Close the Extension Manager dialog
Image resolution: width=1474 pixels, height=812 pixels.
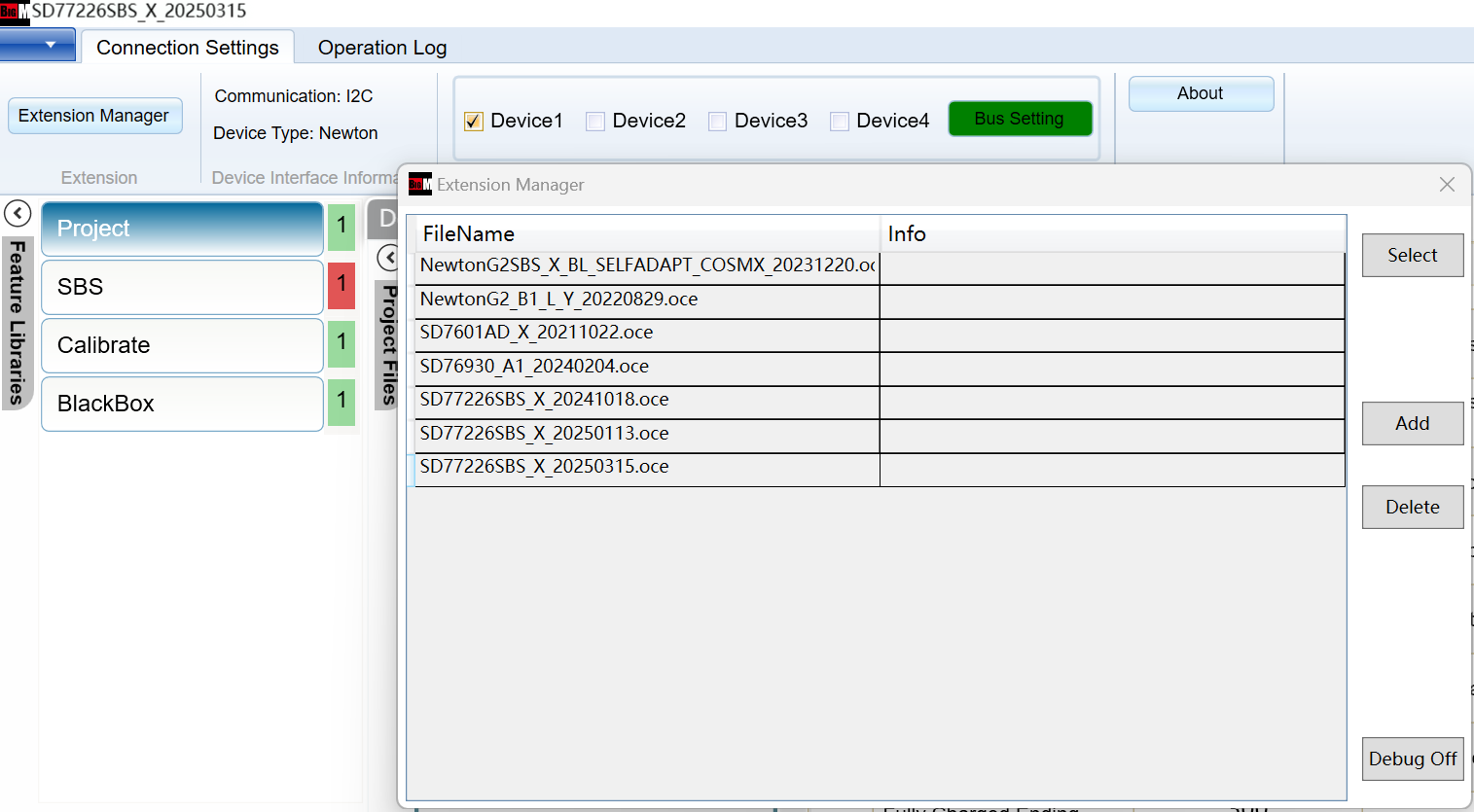click(x=1447, y=185)
